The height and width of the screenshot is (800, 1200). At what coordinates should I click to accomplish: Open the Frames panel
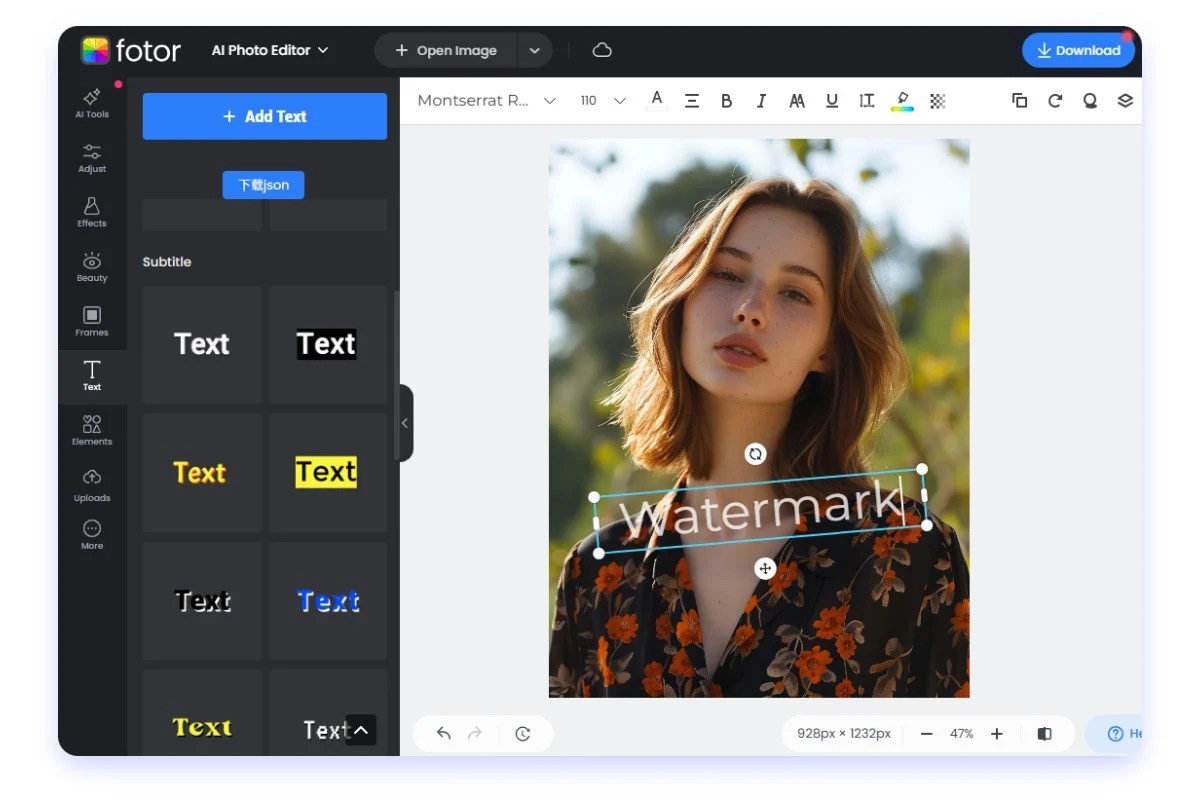click(x=91, y=321)
